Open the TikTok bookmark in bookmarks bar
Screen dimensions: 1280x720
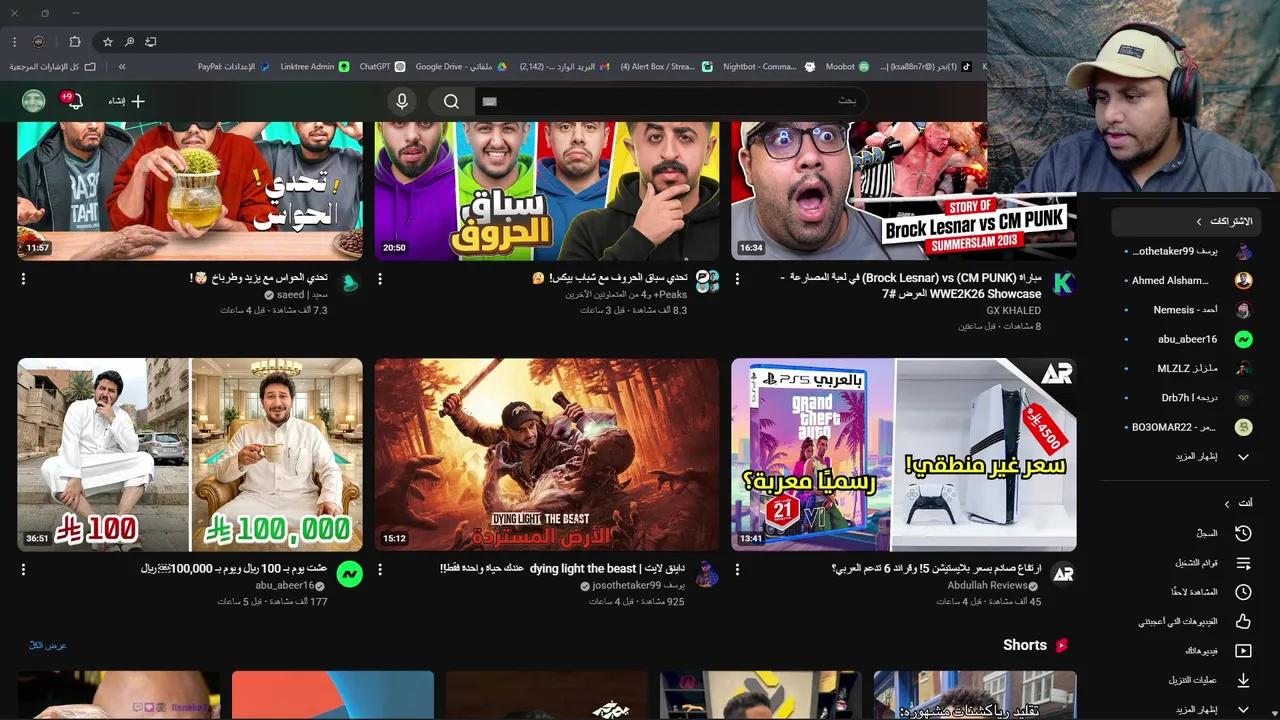pos(925,67)
